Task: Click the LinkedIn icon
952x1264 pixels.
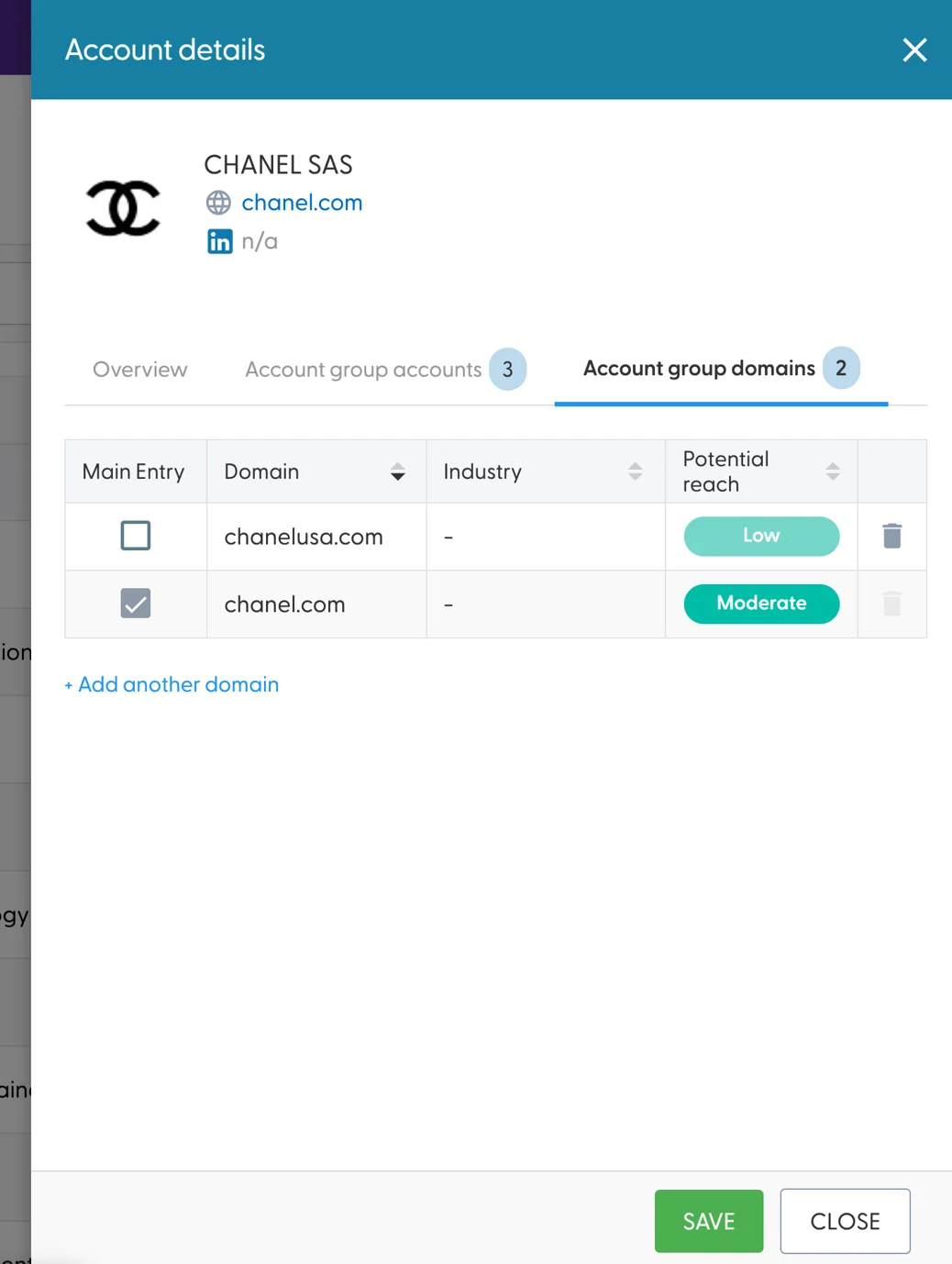Action: [x=219, y=241]
